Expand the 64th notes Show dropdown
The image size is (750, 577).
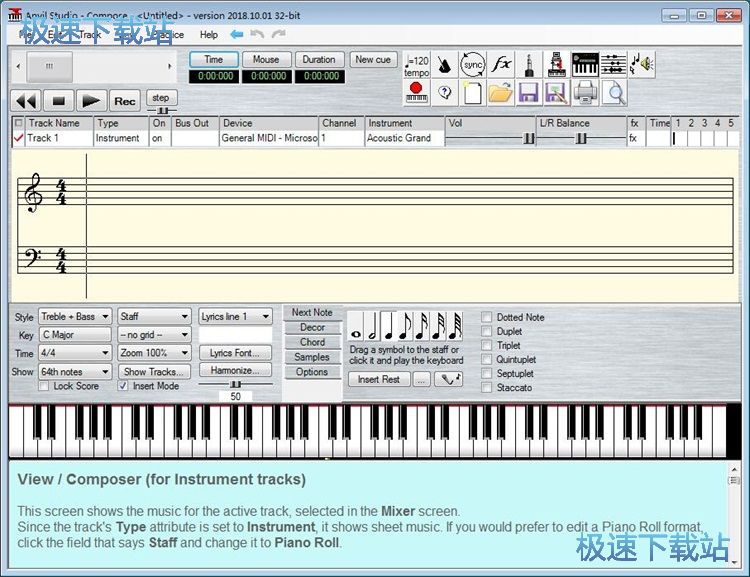(x=75, y=371)
